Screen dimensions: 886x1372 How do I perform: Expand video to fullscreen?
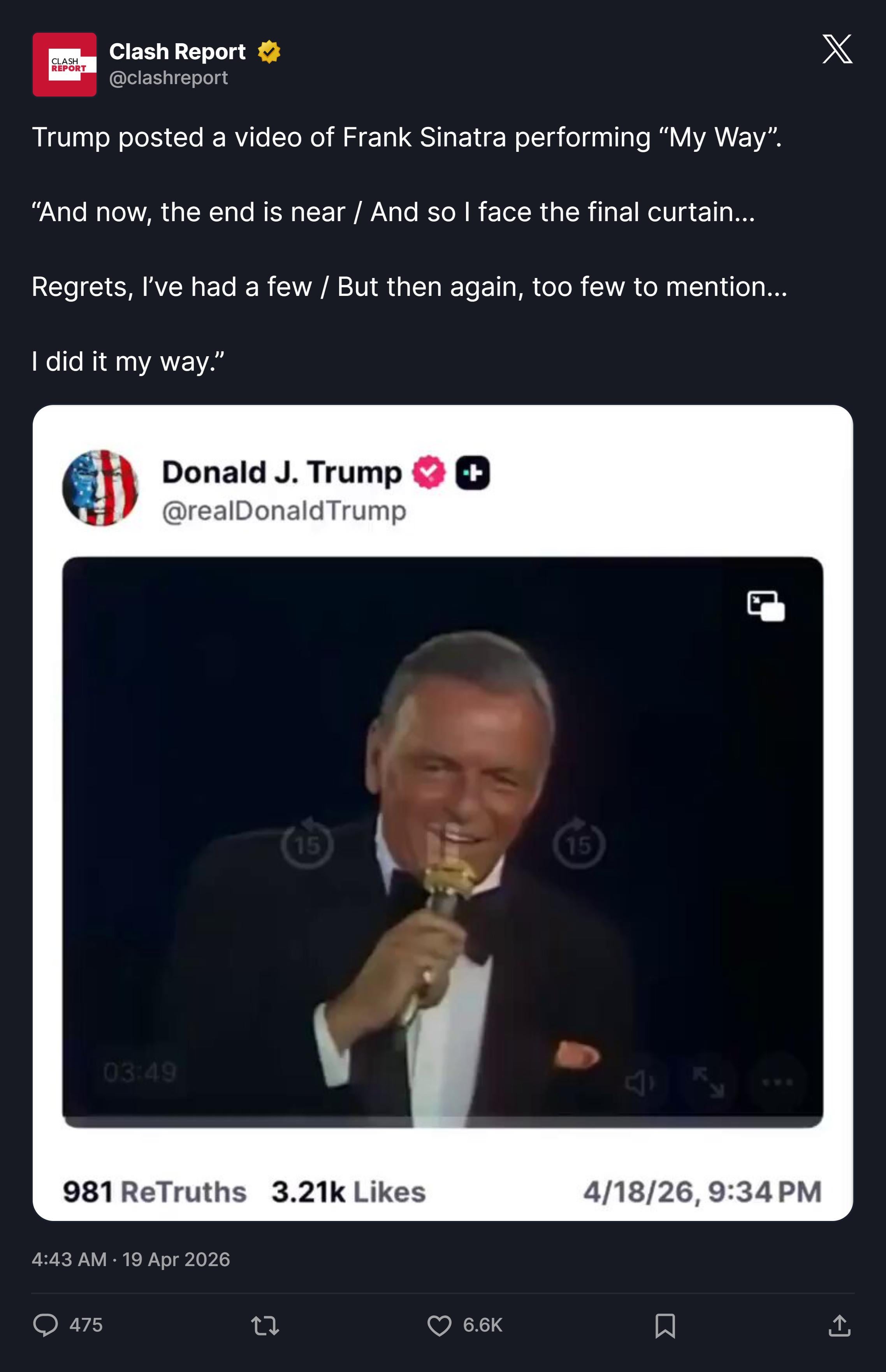point(708,1082)
